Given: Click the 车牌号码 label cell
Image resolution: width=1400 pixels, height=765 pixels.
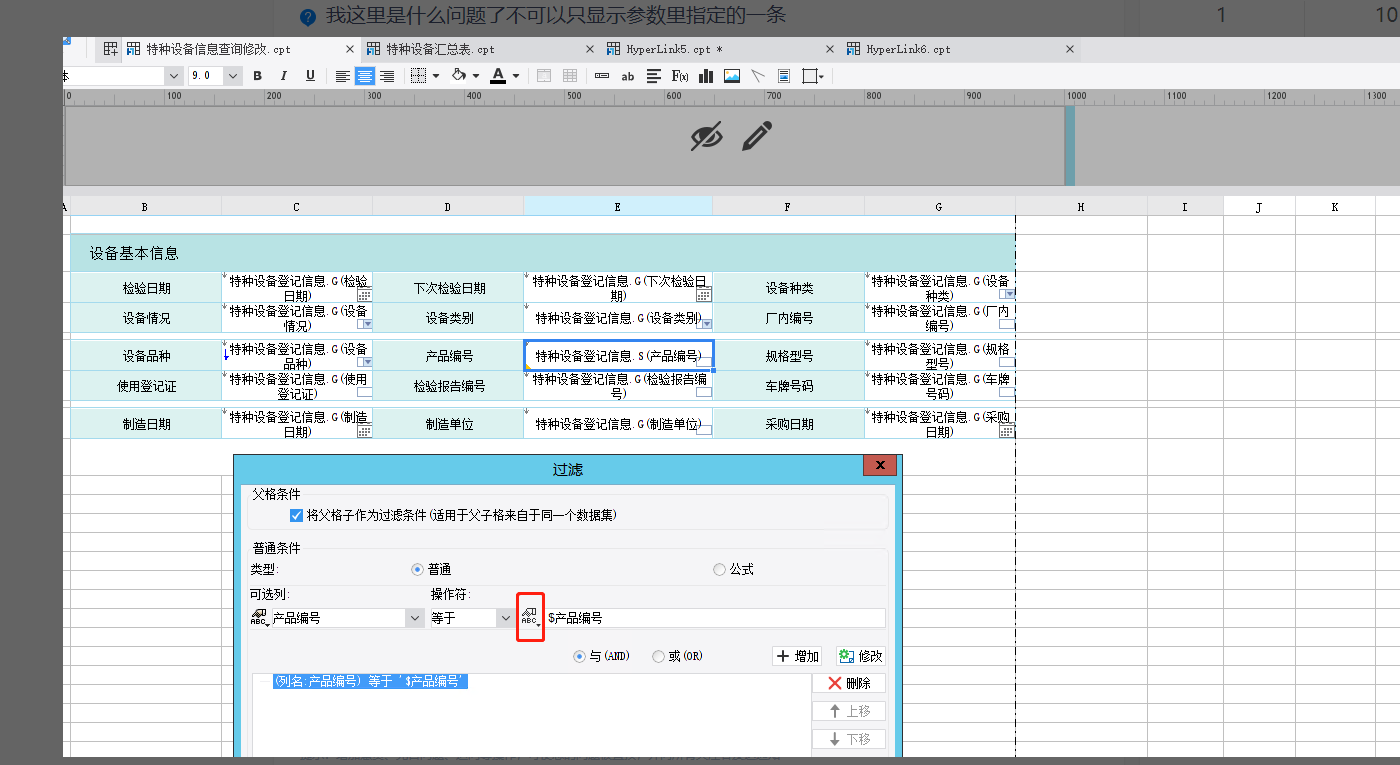Looking at the screenshot, I should click(789, 386).
